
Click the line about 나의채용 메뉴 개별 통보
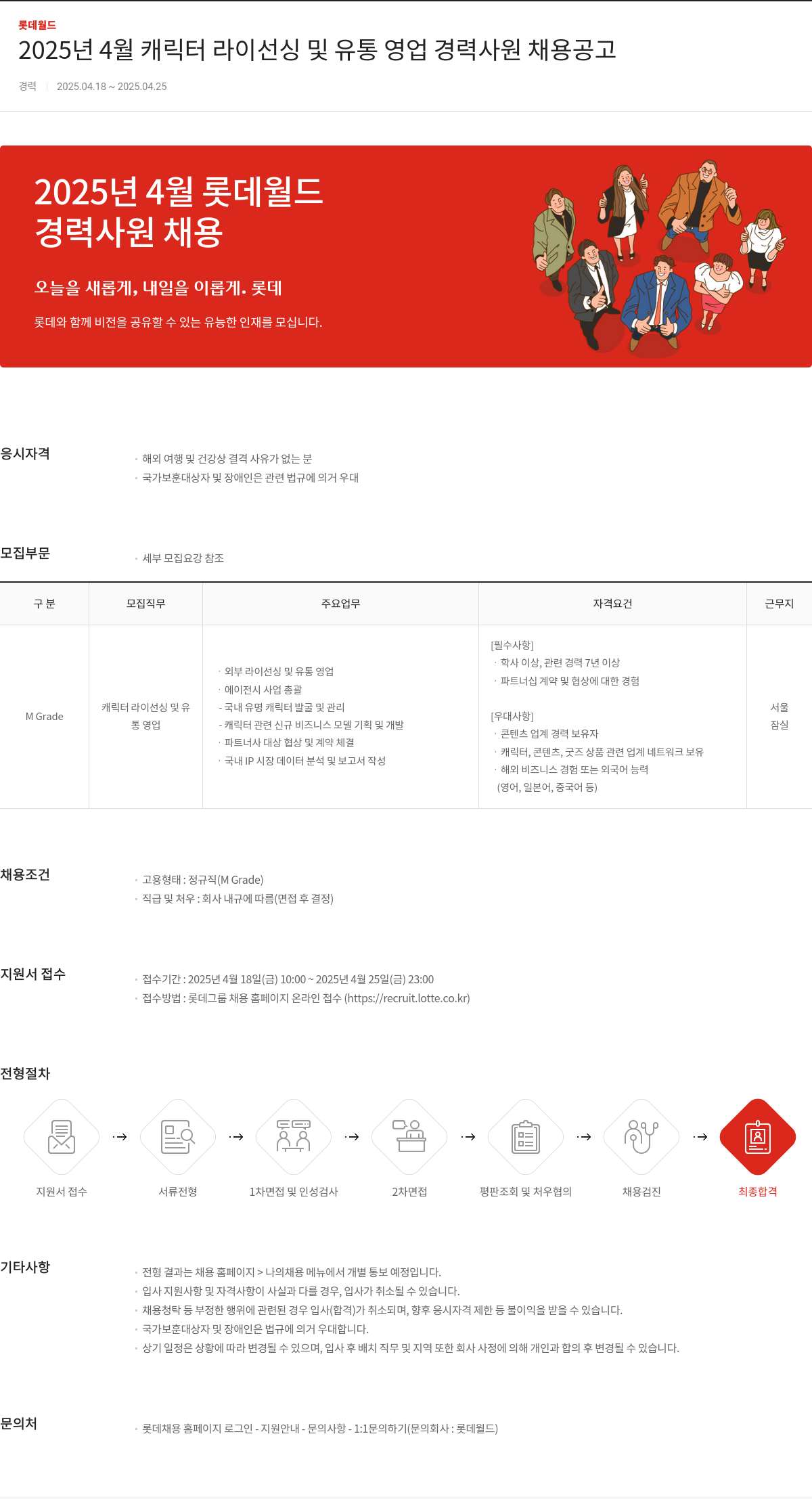(x=292, y=1272)
